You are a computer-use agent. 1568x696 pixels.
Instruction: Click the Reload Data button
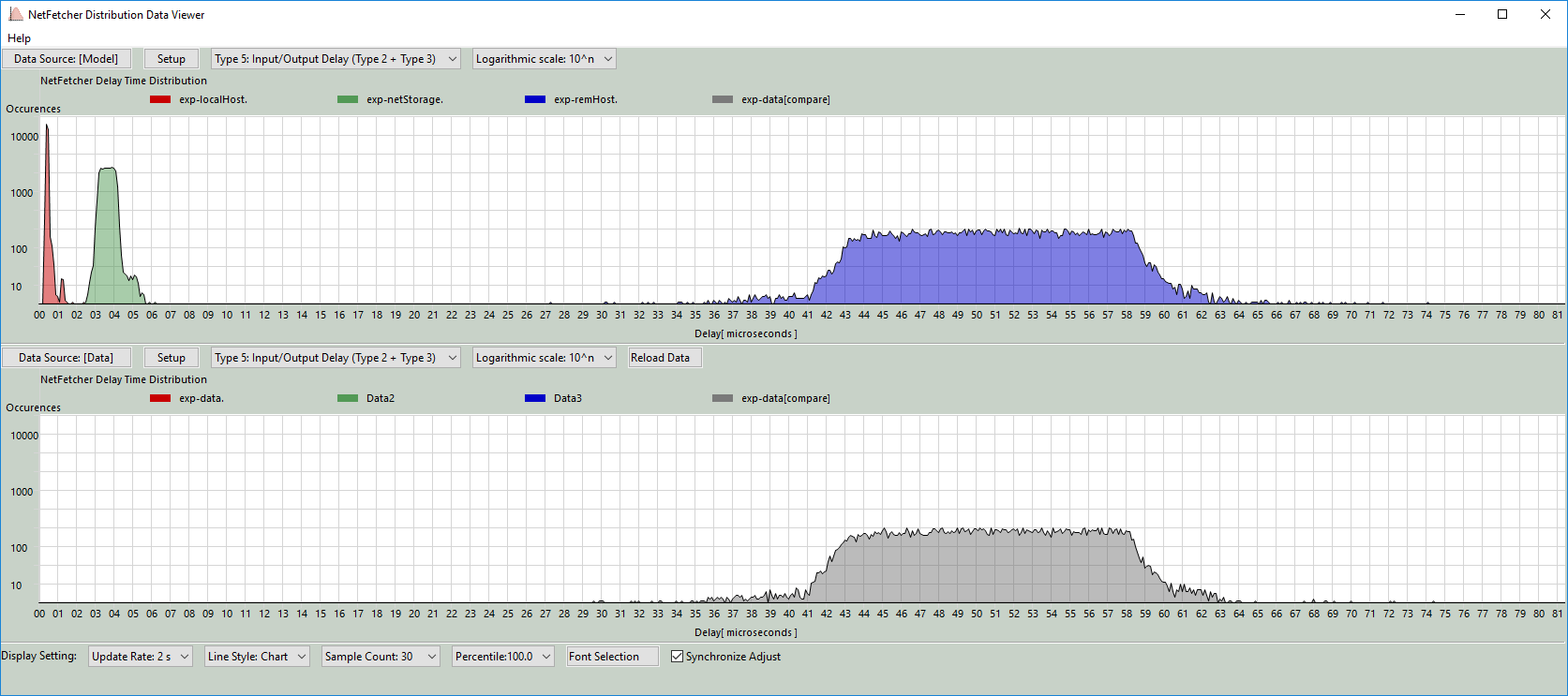tap(665, 358)
